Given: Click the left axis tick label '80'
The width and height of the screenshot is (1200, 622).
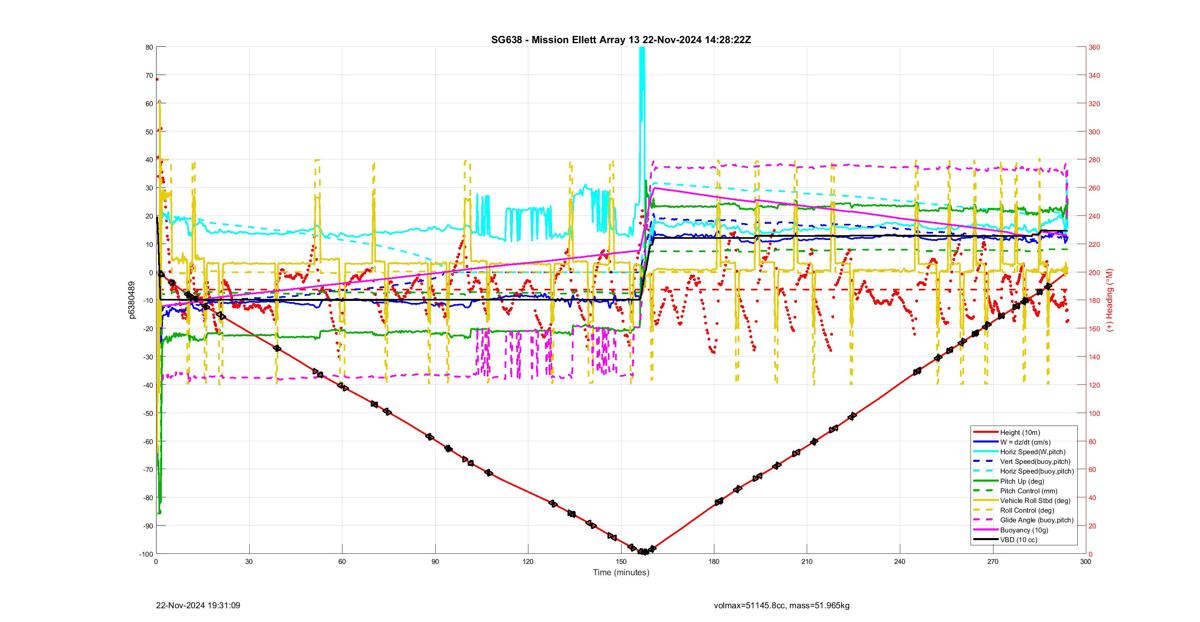Looking at the screenshot, I should 148,47.
